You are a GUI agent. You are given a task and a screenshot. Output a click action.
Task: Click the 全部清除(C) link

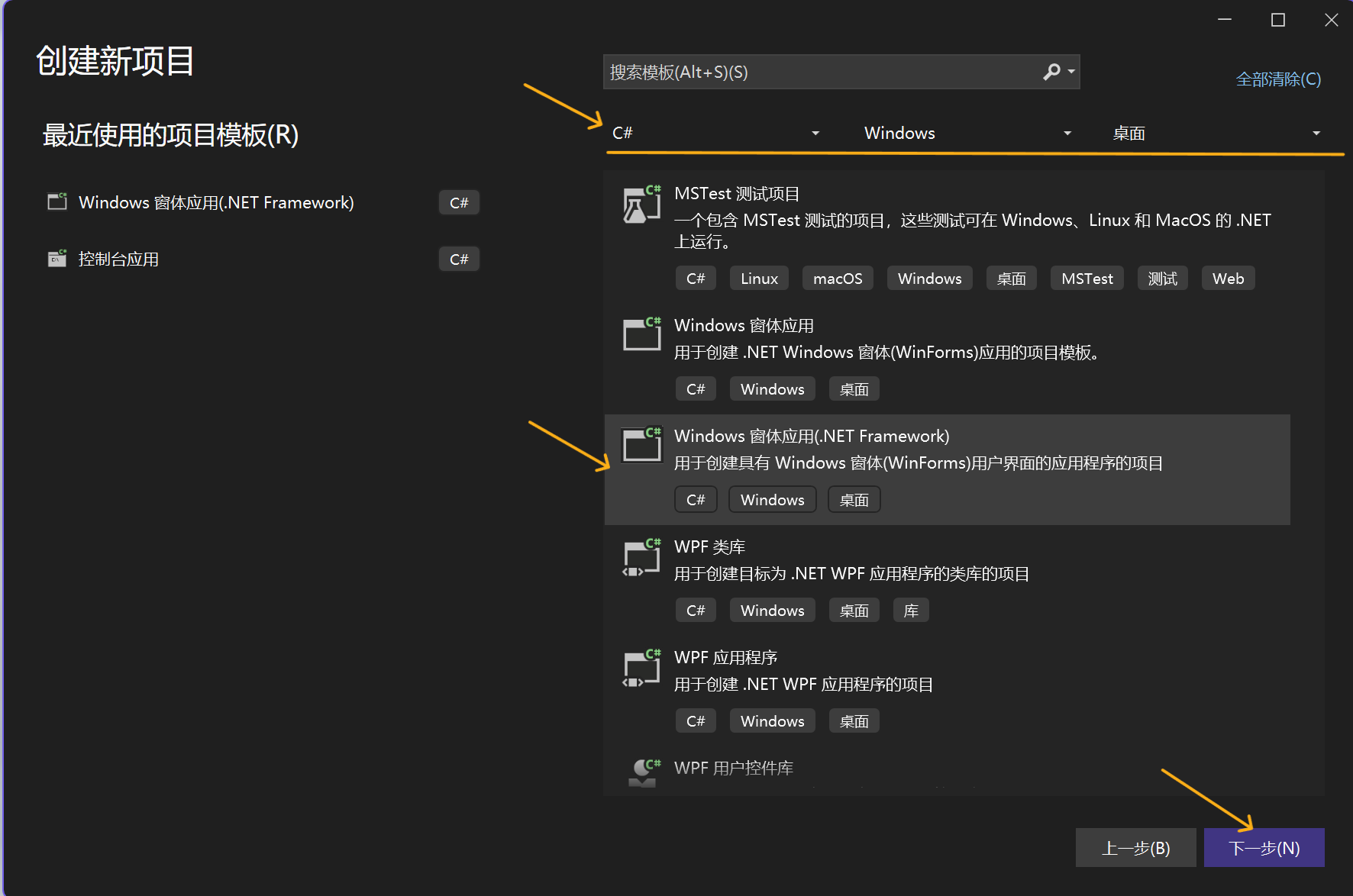pos(1277,79)
